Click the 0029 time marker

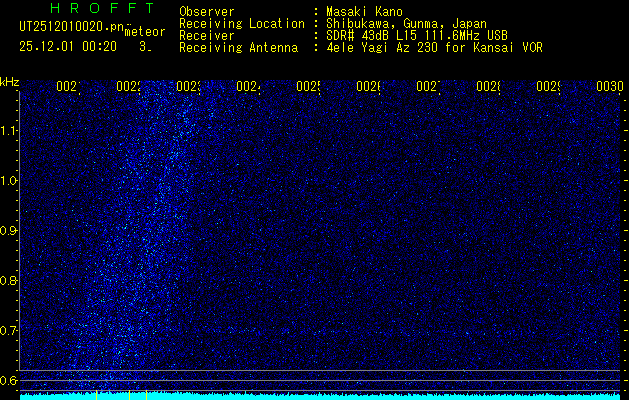(548, 86)
